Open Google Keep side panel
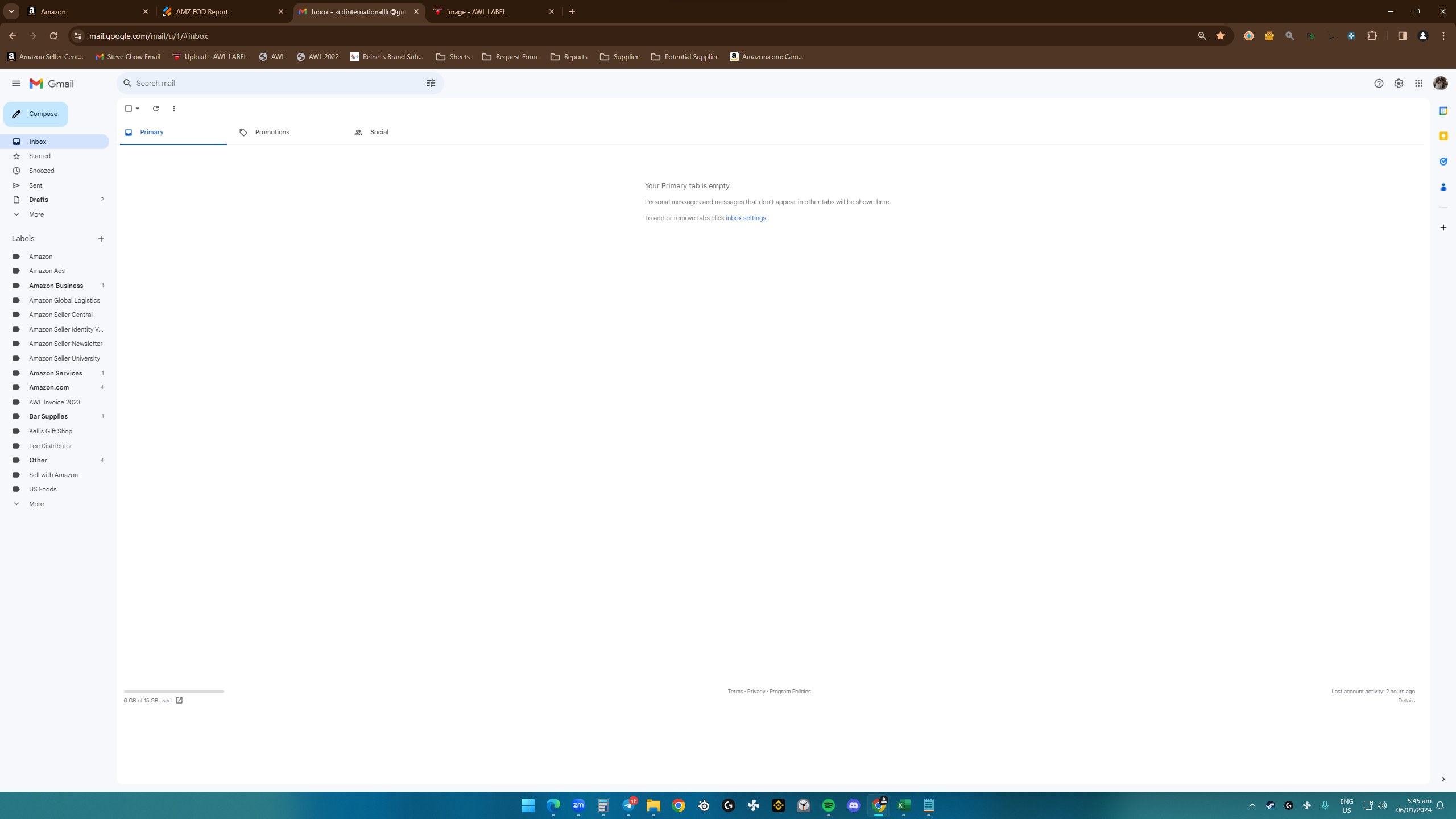1456x819 pixels. pyautogui.click(x=1443, y=136)
